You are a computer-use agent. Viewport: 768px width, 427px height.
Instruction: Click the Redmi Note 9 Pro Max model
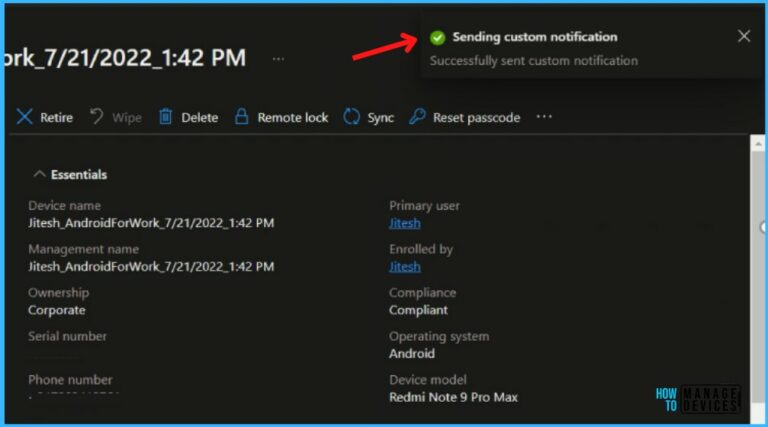click(x=453, y=397)
